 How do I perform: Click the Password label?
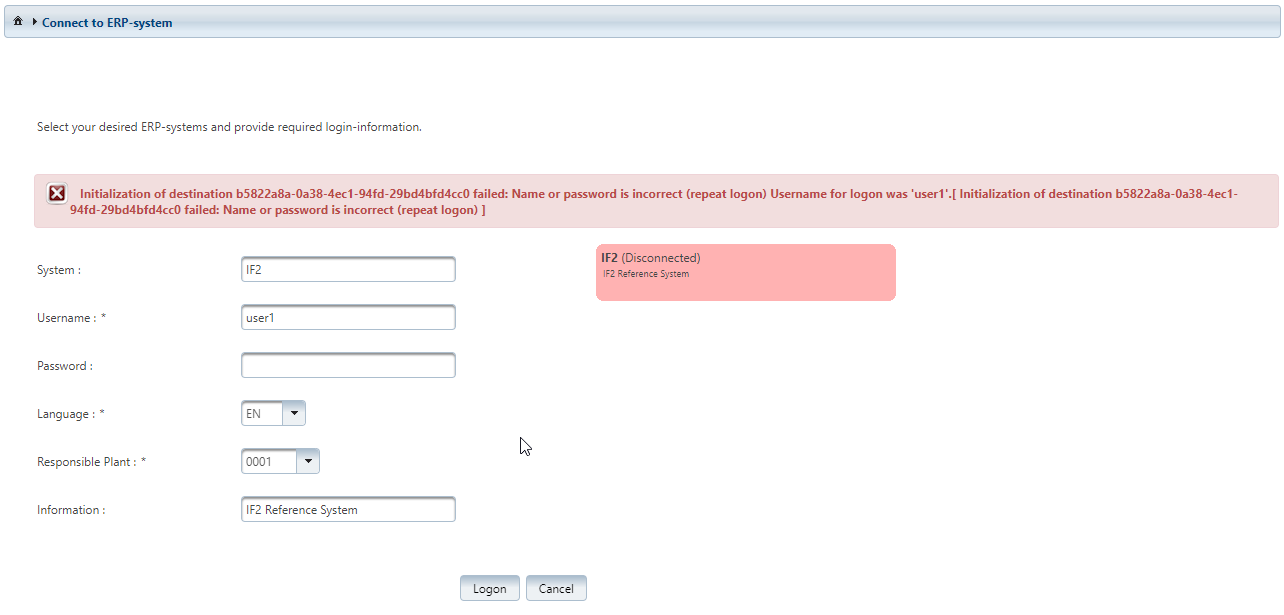(65, 366)
